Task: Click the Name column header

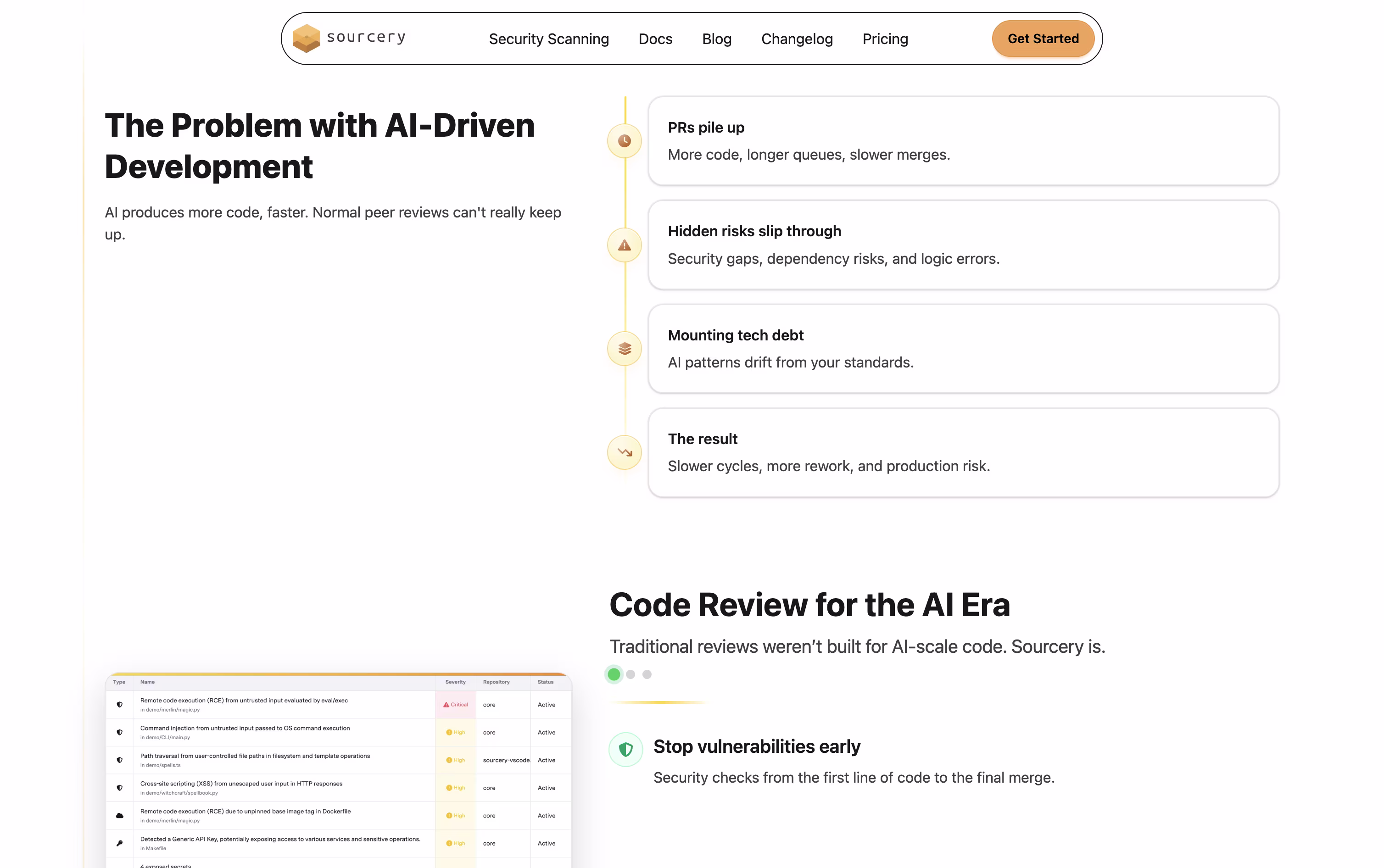Action: pos(147,682)
